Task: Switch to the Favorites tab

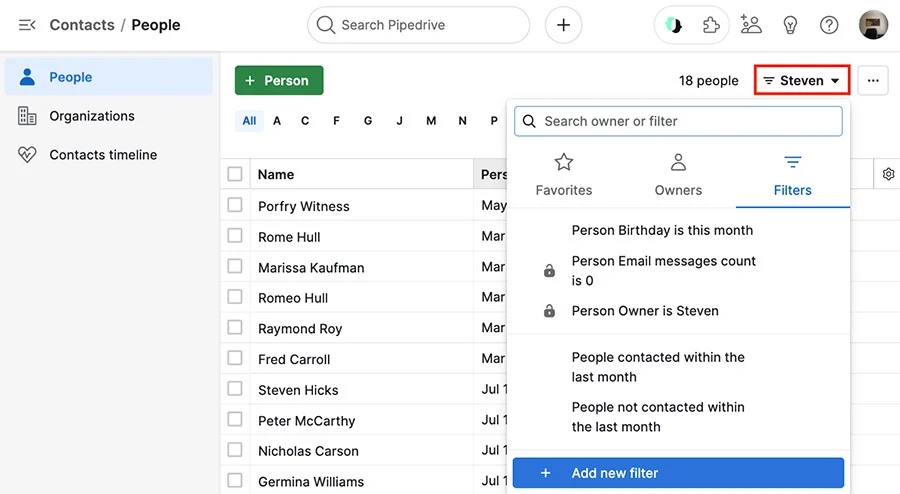Action: (564, 175)
